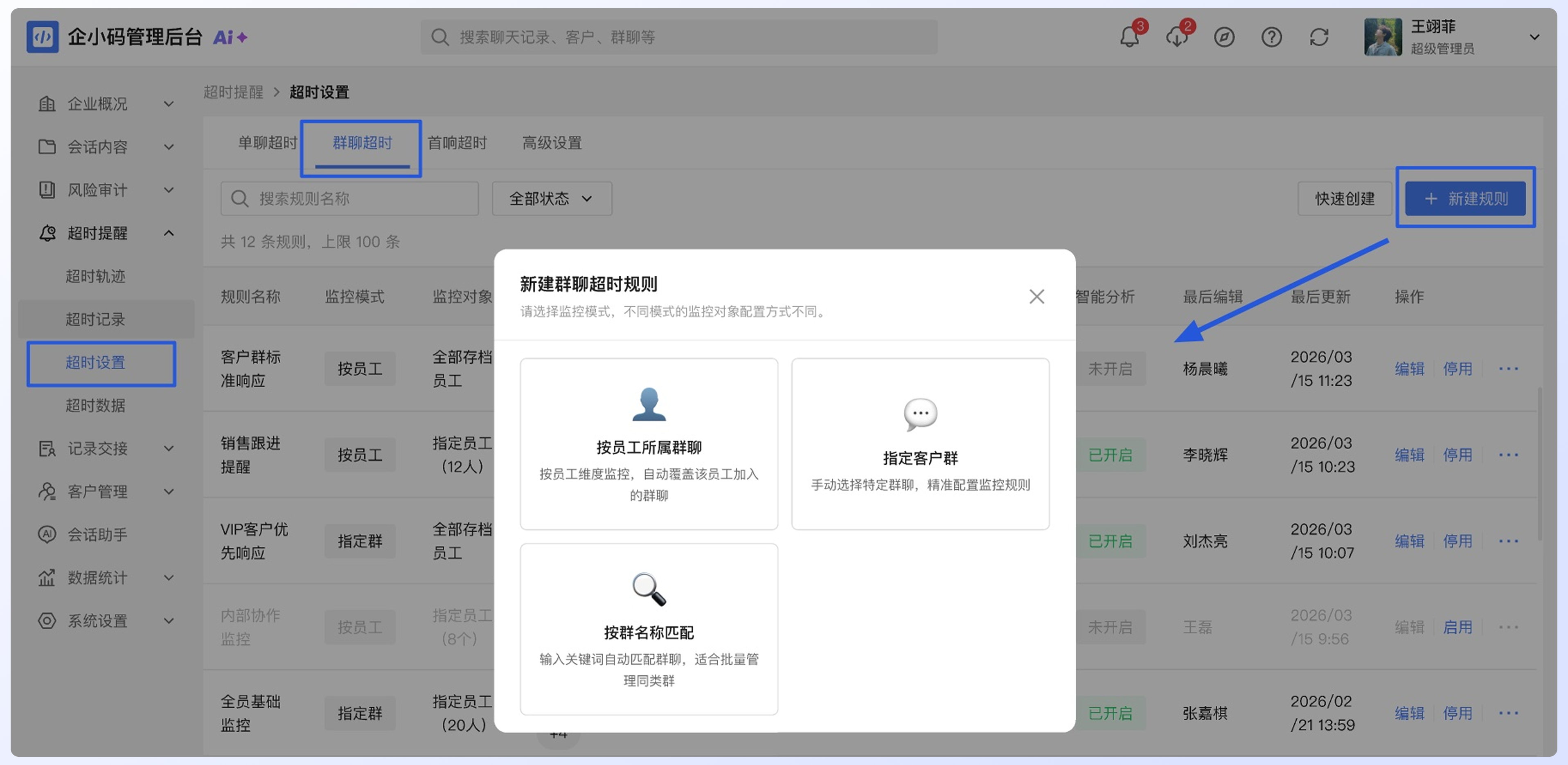
Task: Expand the 系统设置 menu chevron
Action: [169, 621]
